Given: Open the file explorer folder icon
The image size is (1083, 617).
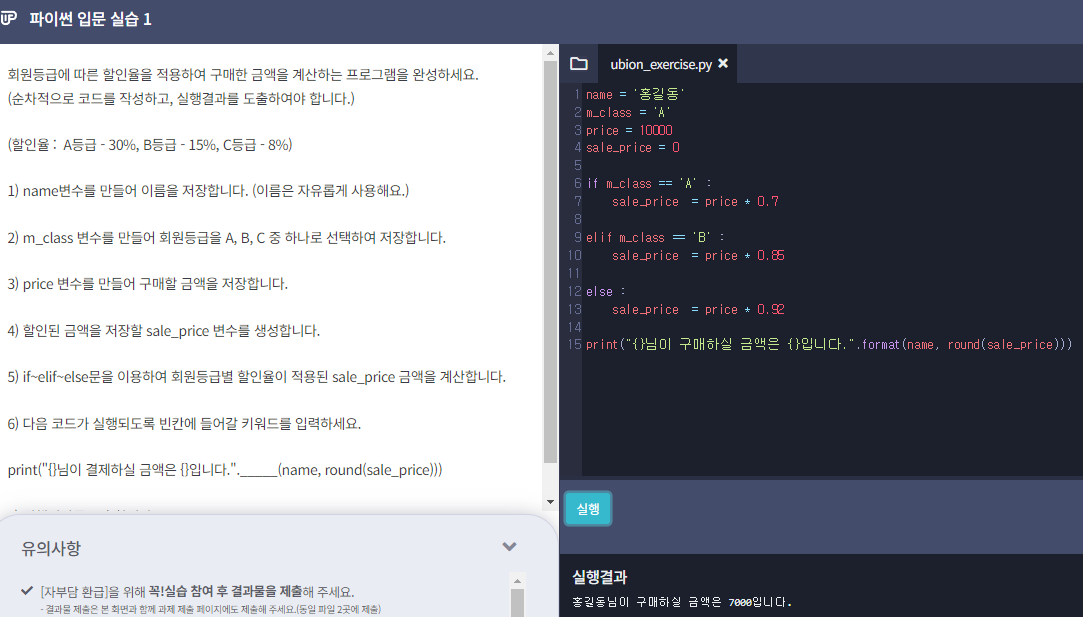Looking at the screenshot, I should pyautogui.click(x=578, y=62).
